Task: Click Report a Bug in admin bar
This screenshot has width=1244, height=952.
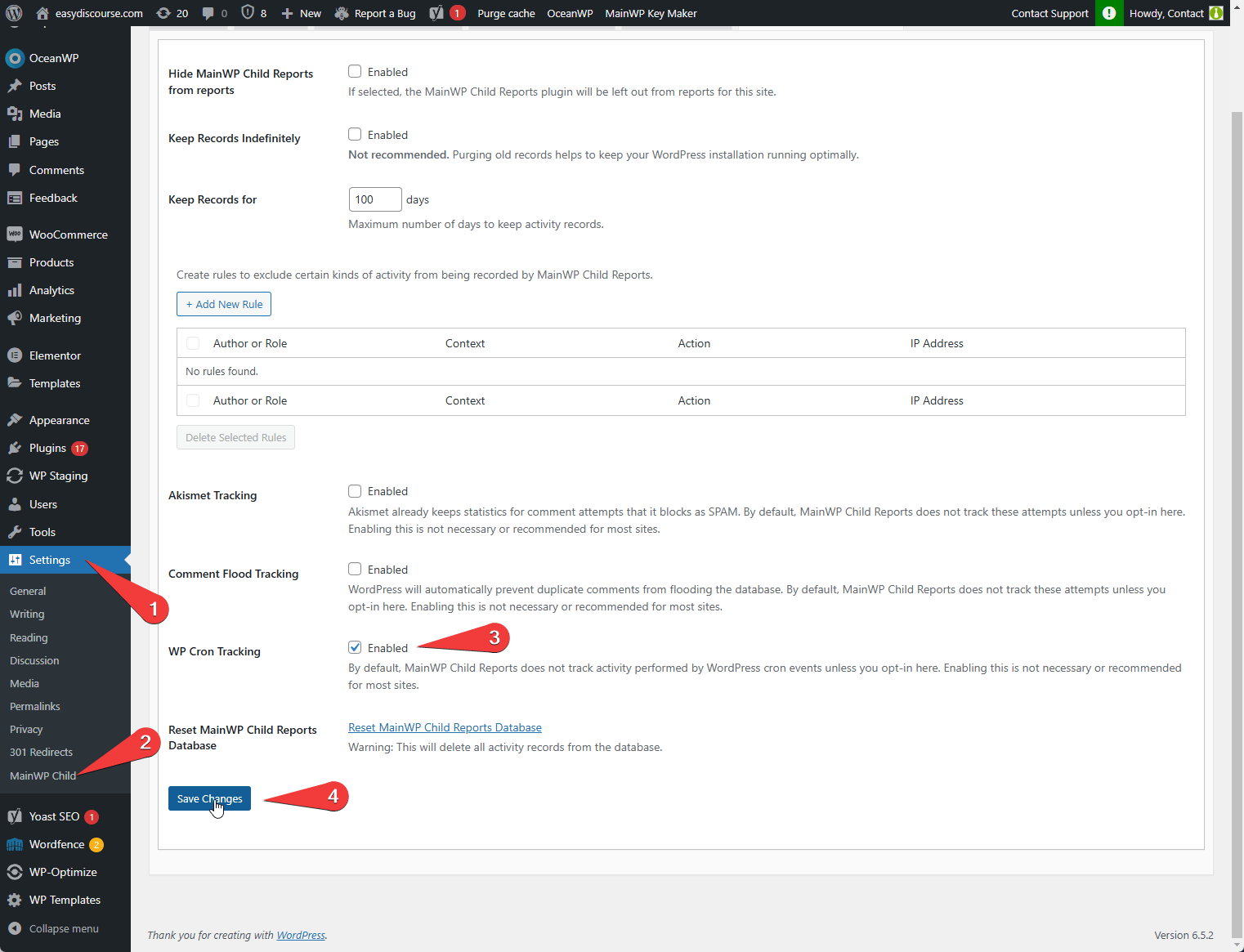Action: 375,13
